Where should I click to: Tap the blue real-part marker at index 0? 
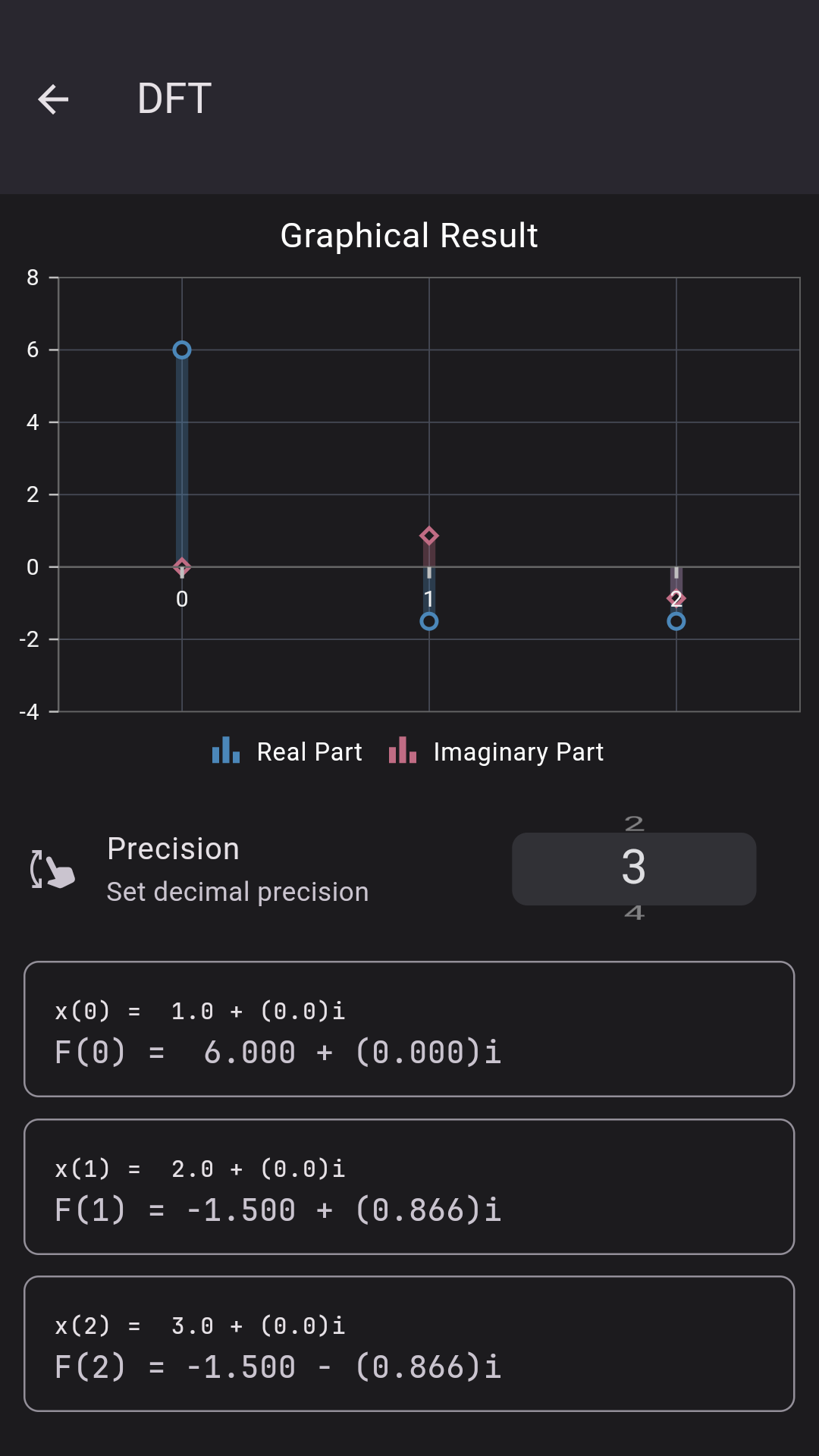pyautogui.click(x=182, y=350)
